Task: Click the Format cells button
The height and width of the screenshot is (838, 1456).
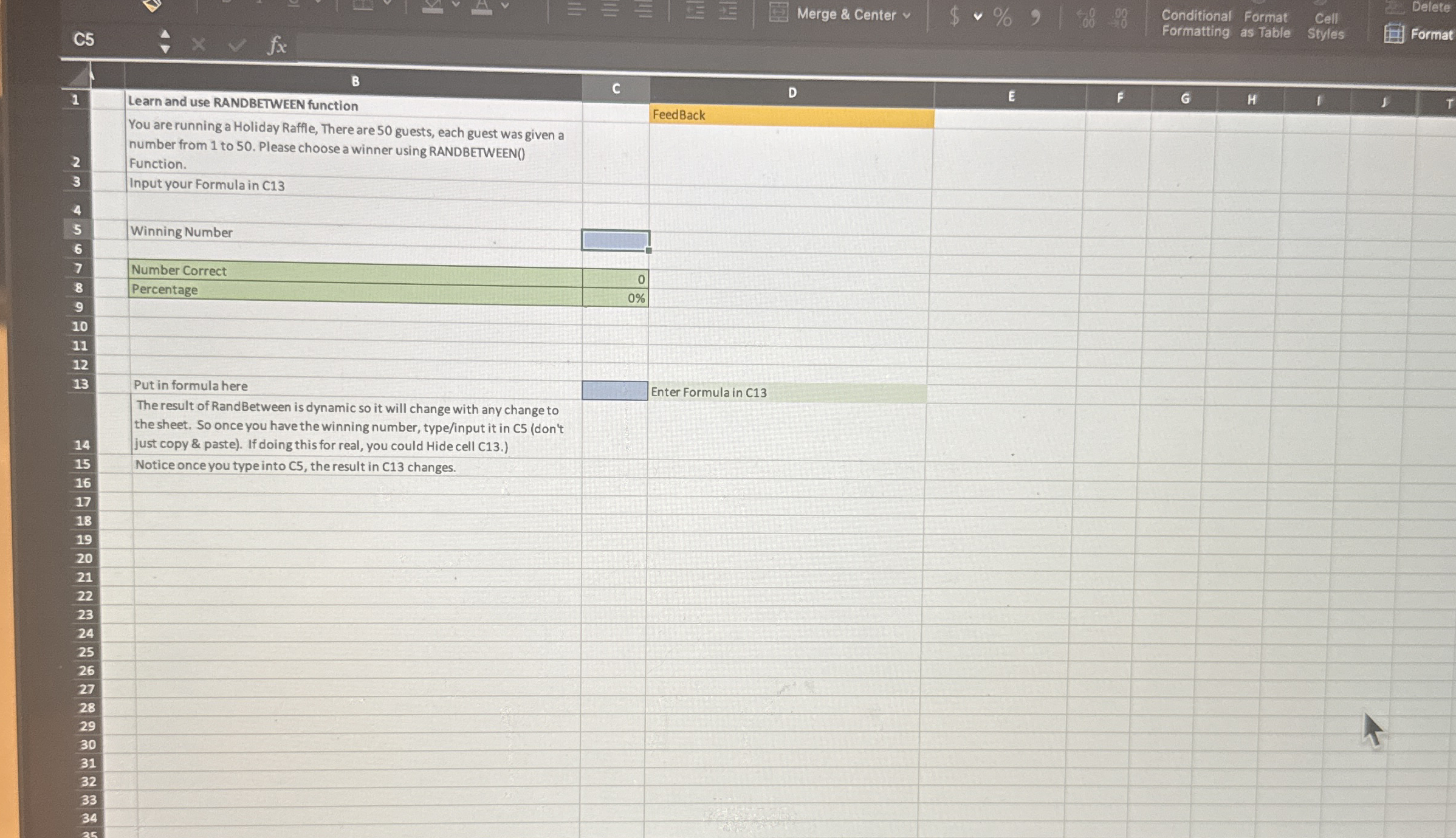Action: [1420, 34]
